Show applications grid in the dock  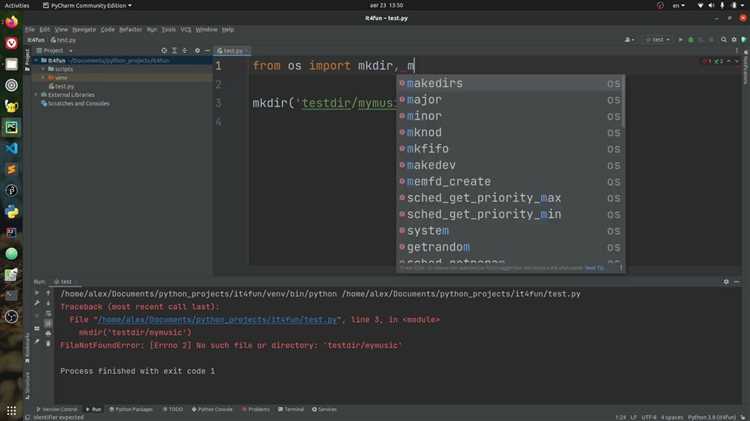pyautogui.click(x=11, y=410)
